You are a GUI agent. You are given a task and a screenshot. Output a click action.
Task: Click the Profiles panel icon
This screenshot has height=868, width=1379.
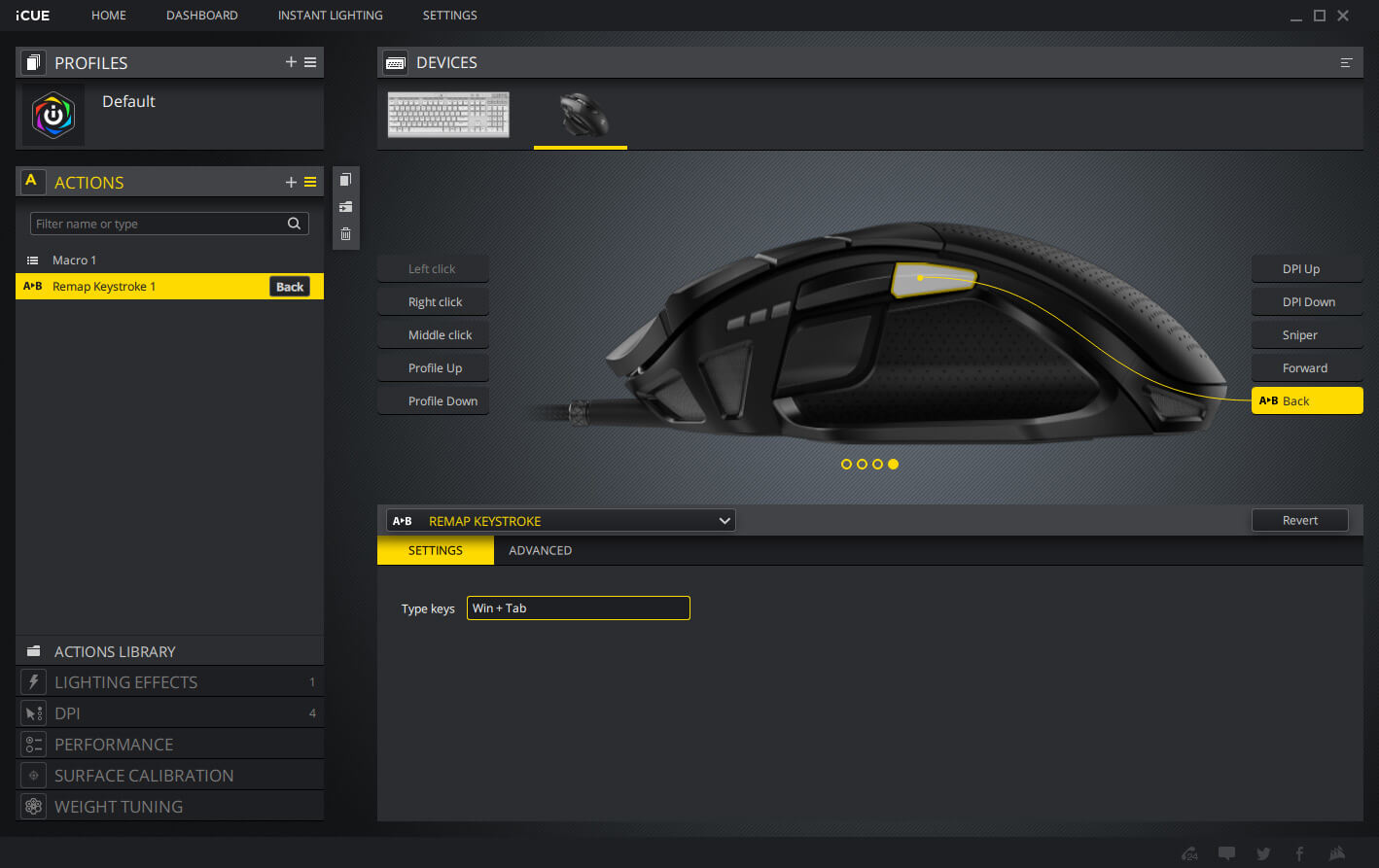pyautogui.click(x=33, y=62)
